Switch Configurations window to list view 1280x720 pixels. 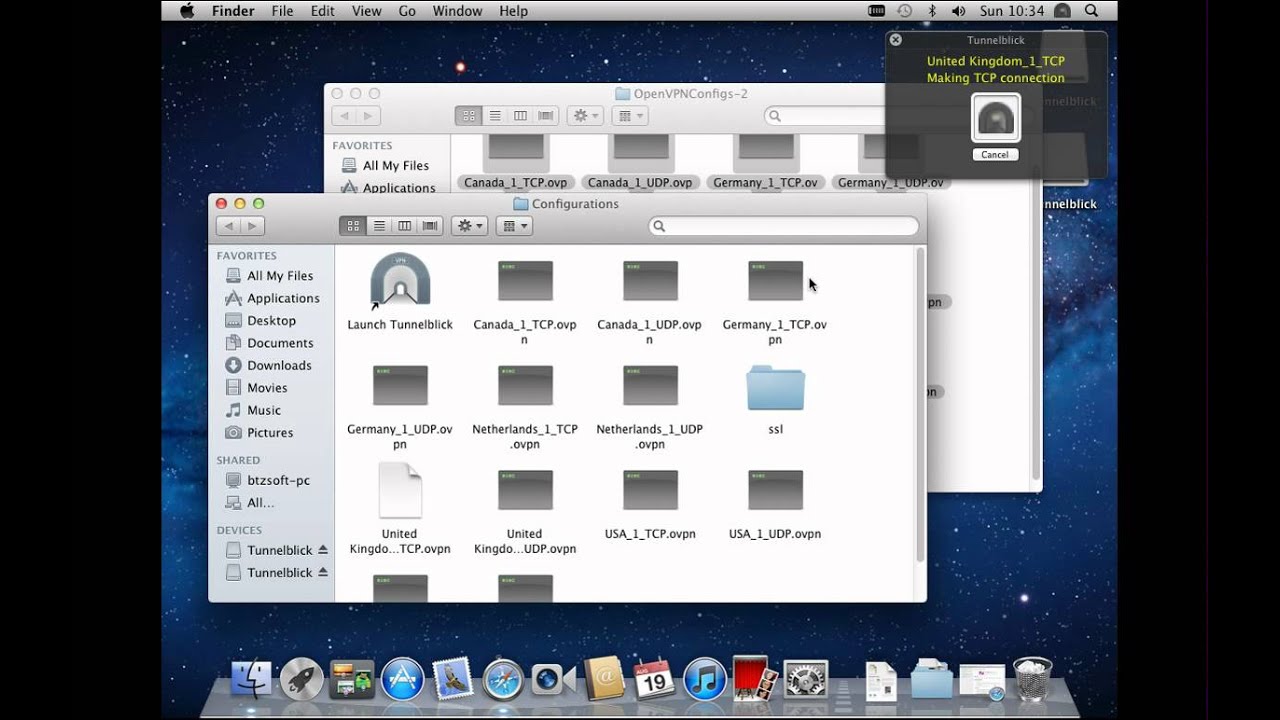[x=379, y=226]
